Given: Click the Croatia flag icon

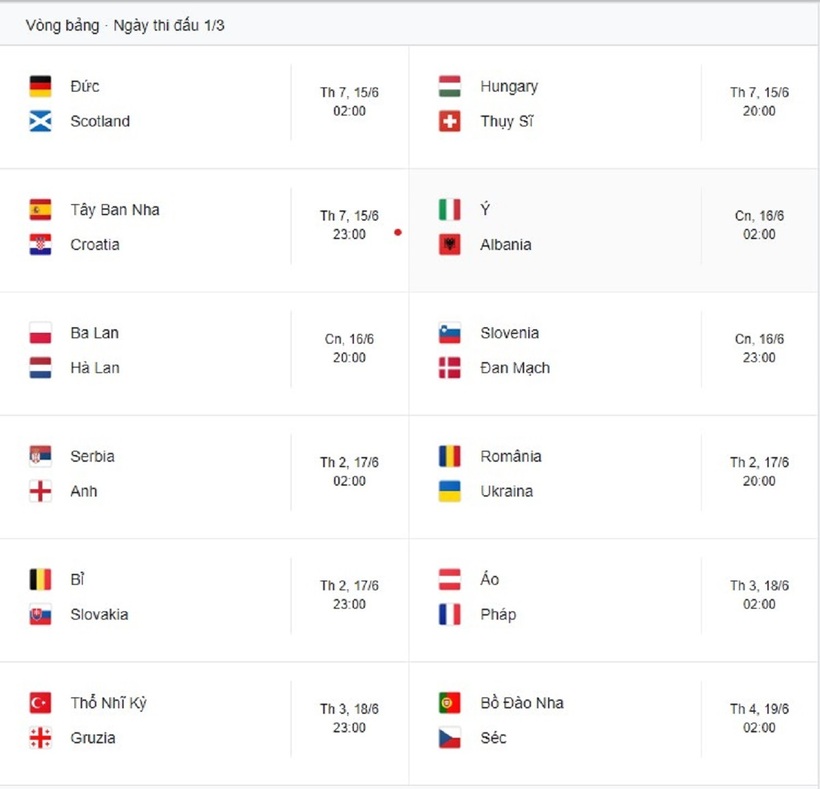Looking at the screenshot, I should tap(40, 245).
